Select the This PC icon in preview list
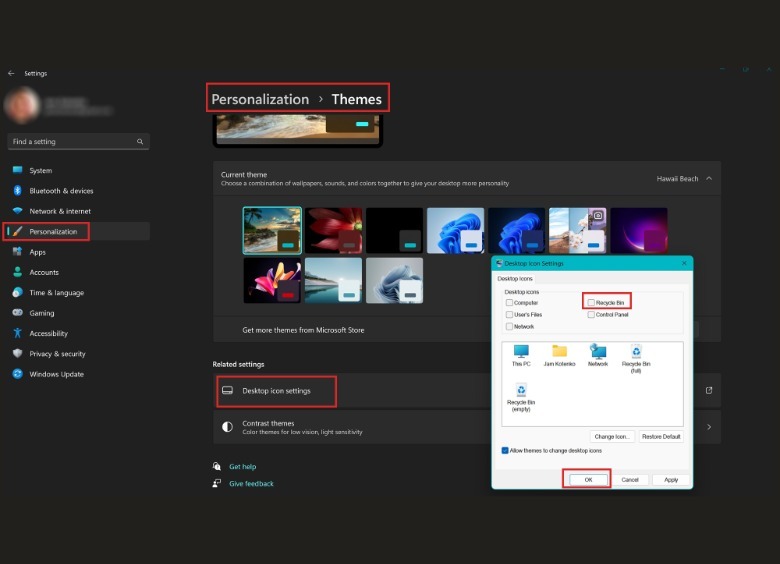This screenshot has height=564, width=780. [x=521, y=352]
